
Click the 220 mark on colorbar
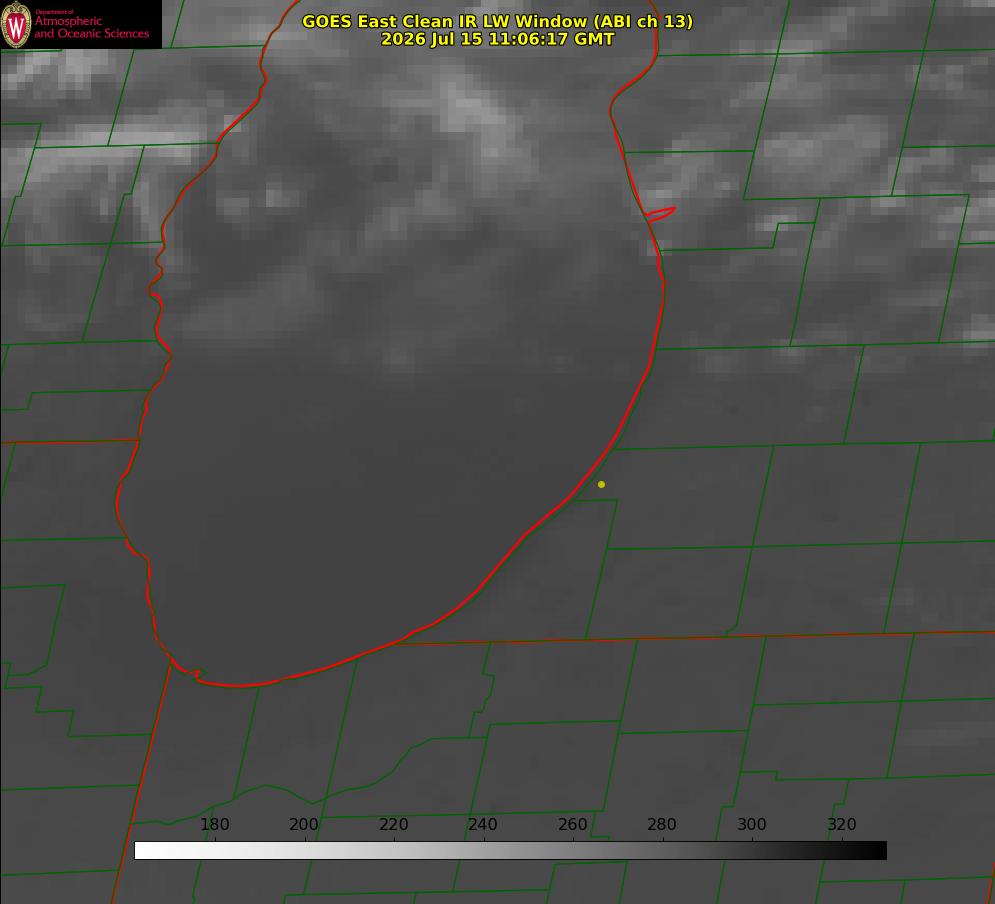393,824
